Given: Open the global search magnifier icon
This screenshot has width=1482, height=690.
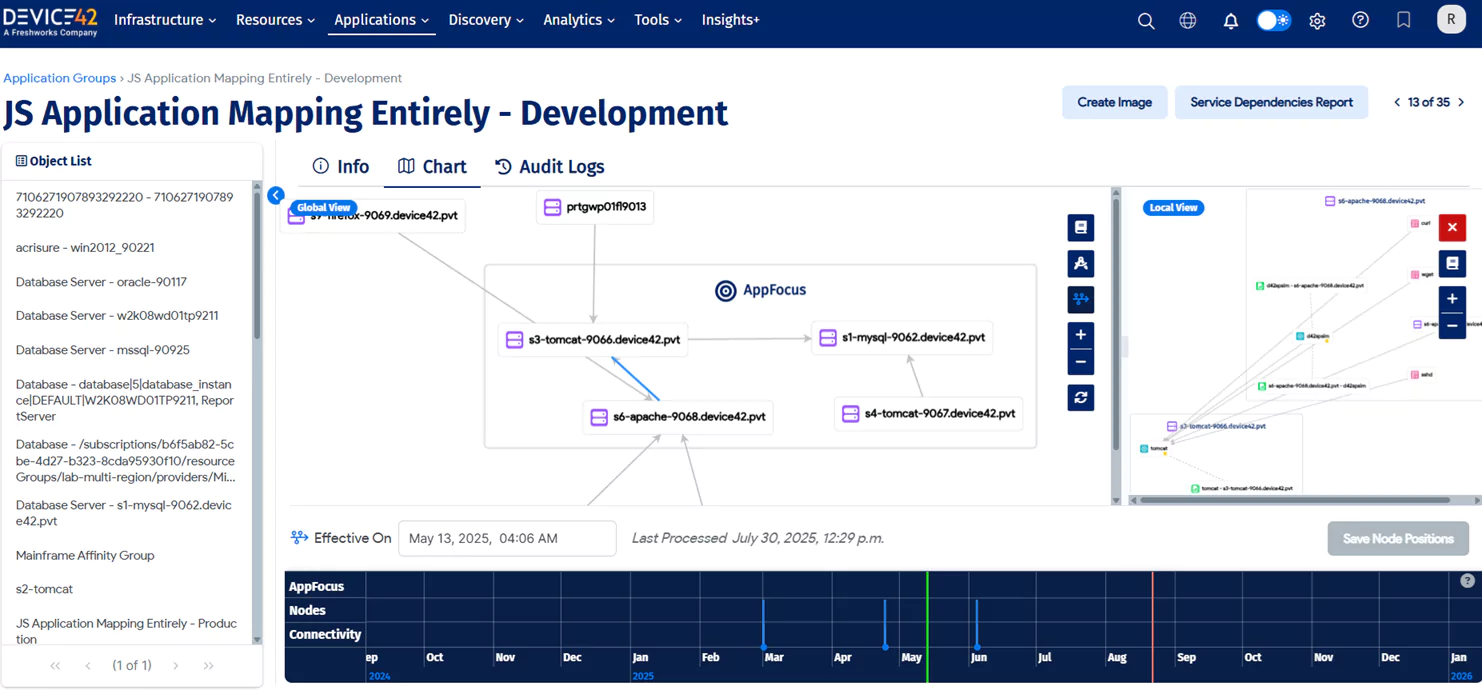Looking at the screenshot, I should pyautogui.click(x=1146, y=21).
